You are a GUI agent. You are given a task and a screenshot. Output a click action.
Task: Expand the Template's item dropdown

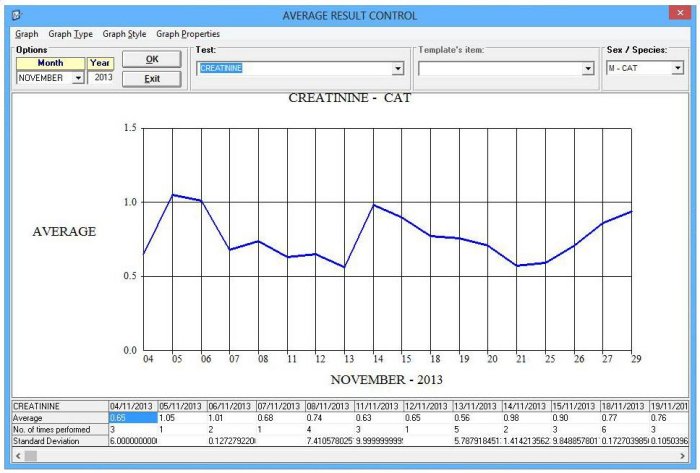click(x=588, y=69)
